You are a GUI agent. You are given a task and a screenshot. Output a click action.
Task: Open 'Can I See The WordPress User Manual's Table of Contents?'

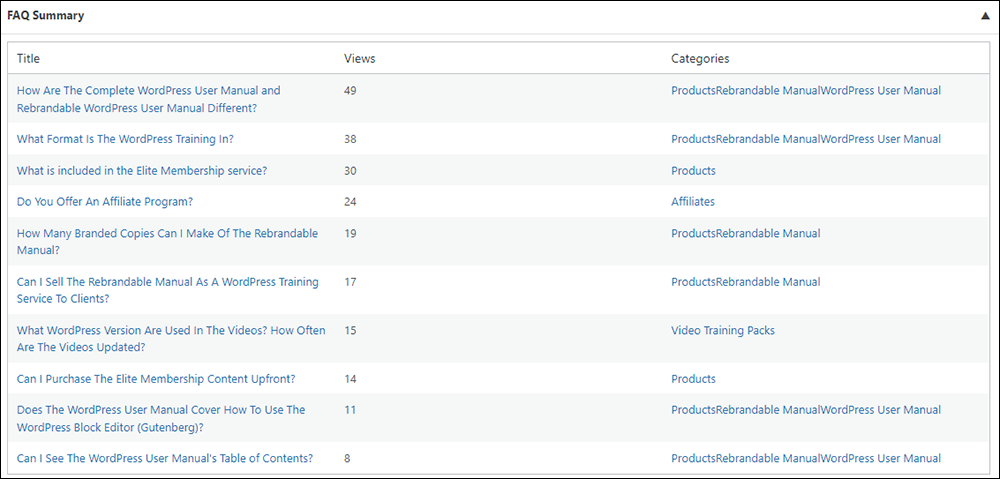[x=165, y=458]
